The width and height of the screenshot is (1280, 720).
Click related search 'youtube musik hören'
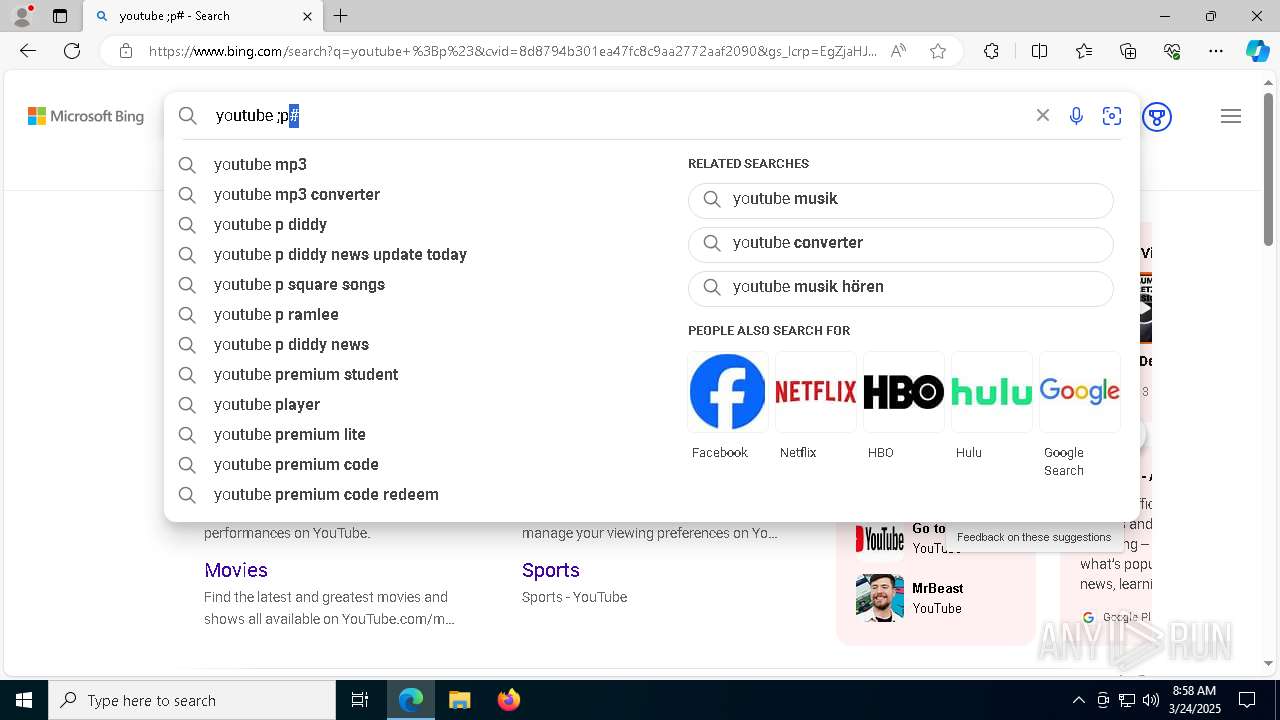pyautogui.click(x=900, y=287)
